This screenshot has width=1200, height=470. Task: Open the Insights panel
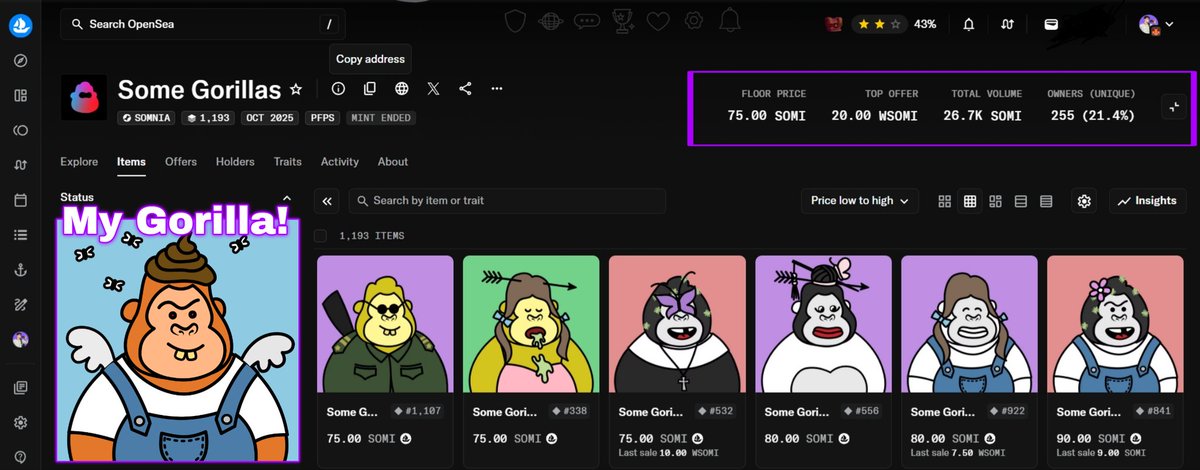(x=1147, y=201)
